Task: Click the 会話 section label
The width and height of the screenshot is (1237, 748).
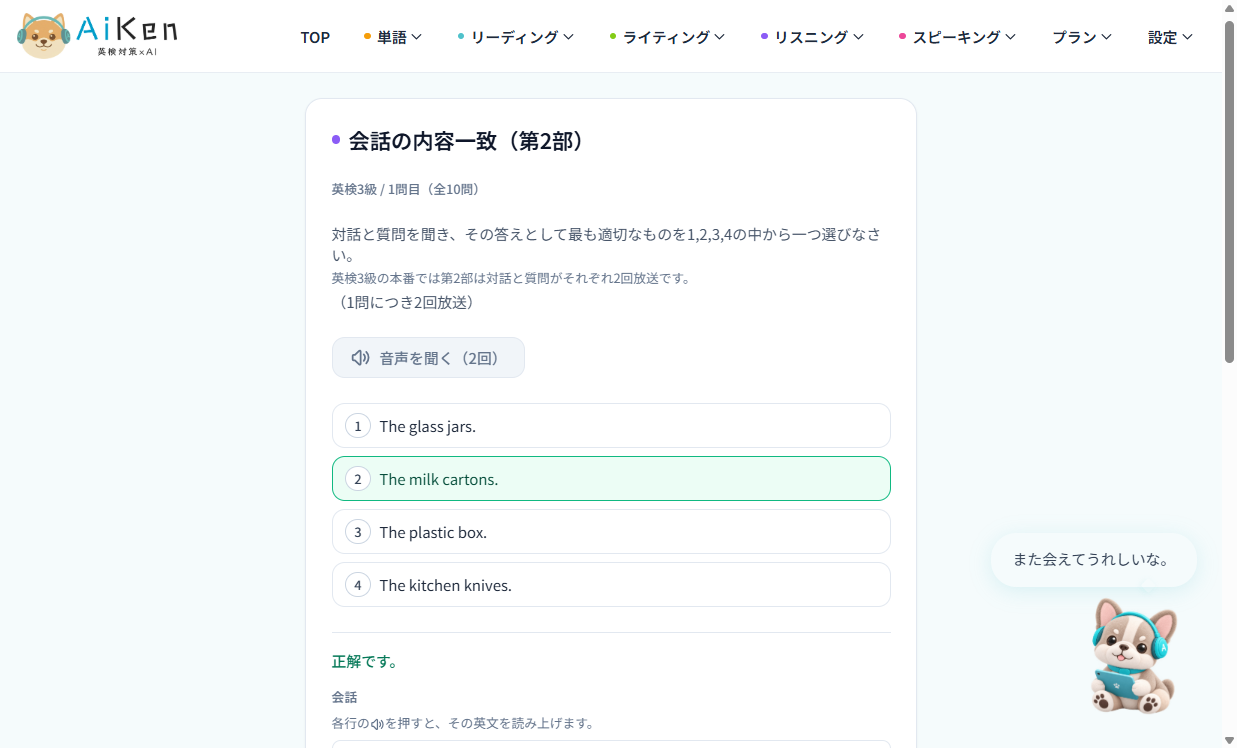Action: 345,697
